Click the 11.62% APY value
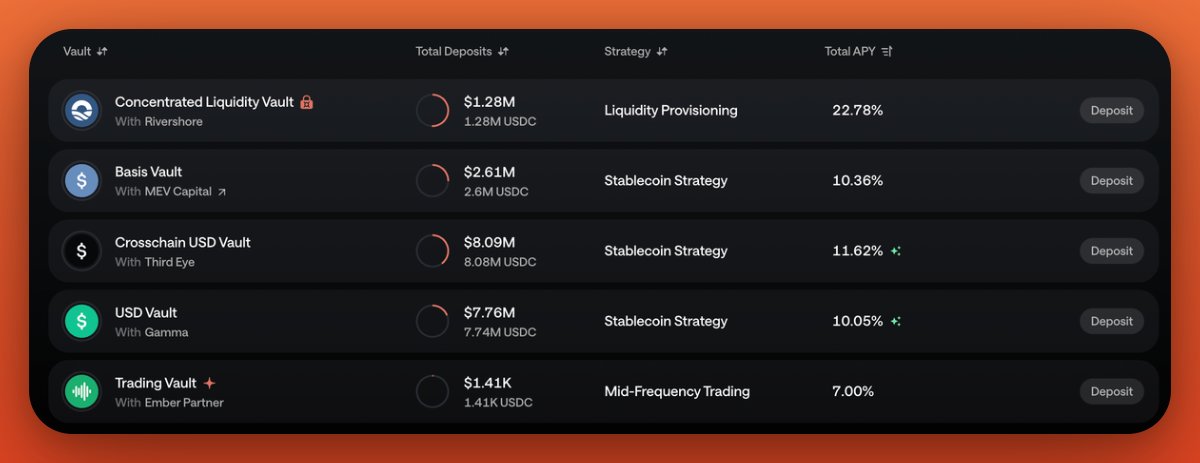The width and height of the screenshot is (1200, 463). 858,251
